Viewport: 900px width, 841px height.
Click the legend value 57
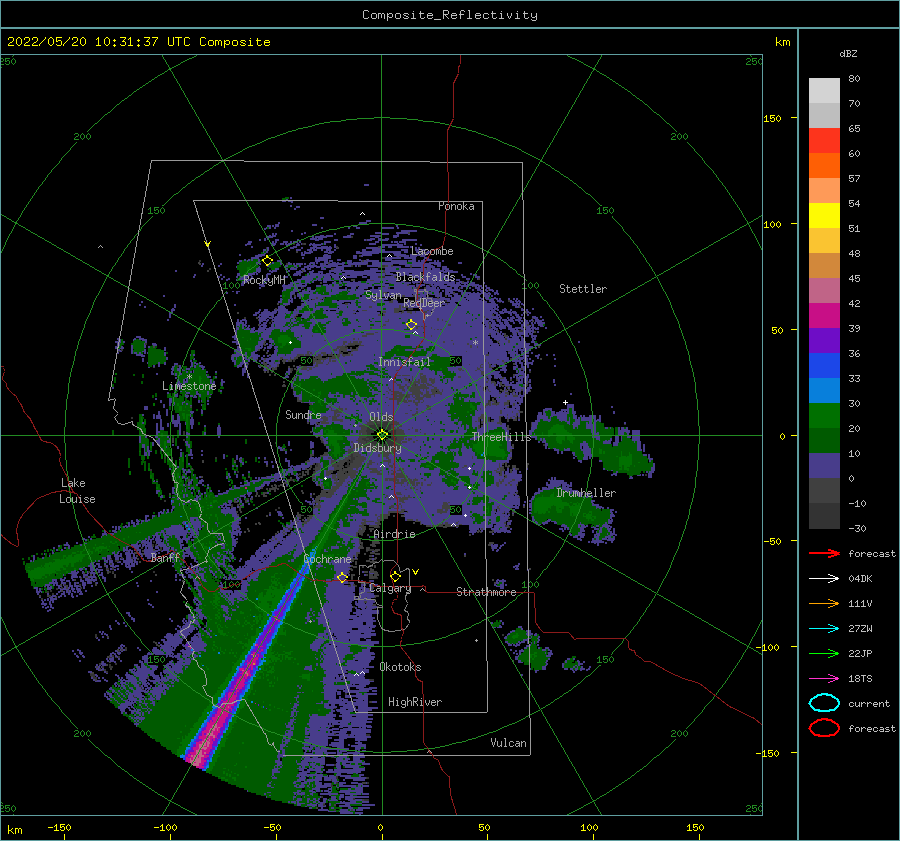[x=854, y=179]
